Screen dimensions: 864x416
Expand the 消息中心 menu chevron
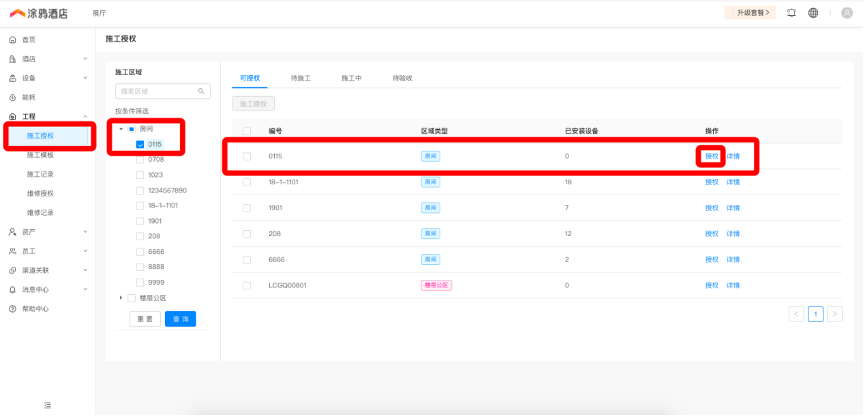(85, 289)
